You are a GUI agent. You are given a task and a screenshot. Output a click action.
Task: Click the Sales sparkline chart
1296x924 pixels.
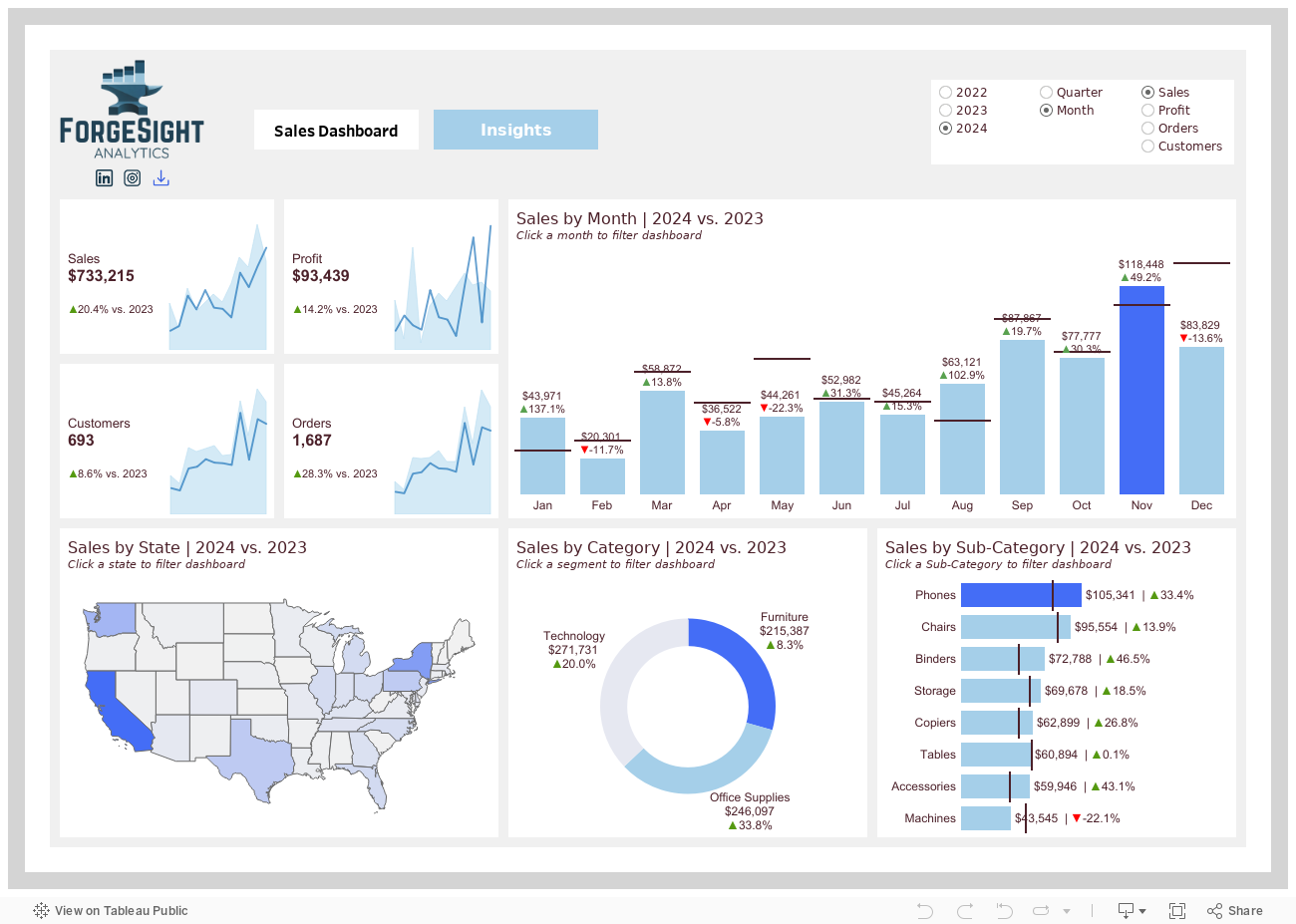[x=217, y=286]
